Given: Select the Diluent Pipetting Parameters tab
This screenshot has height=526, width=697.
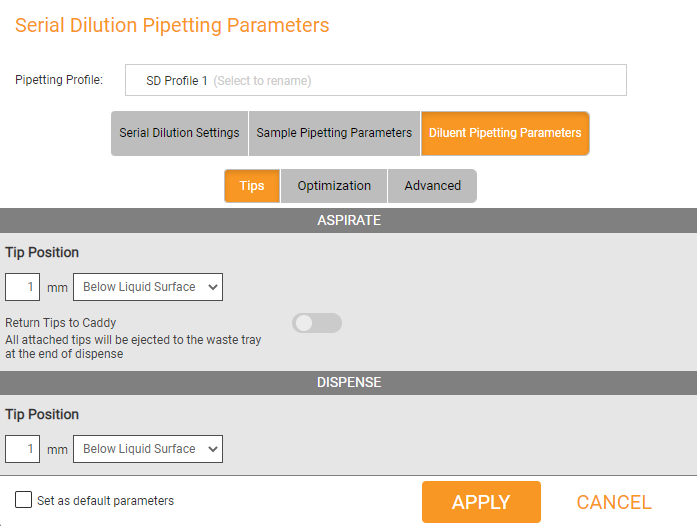Looking at the screenshot, I should coord(505,133).
